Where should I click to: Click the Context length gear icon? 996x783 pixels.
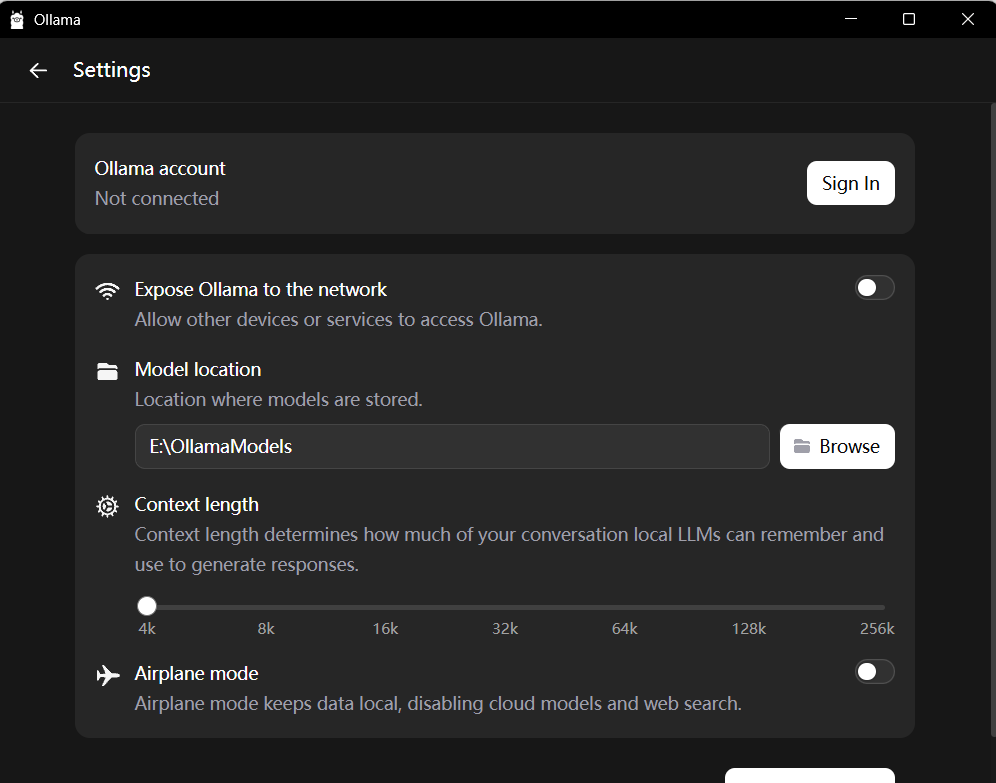pos(107,506)
